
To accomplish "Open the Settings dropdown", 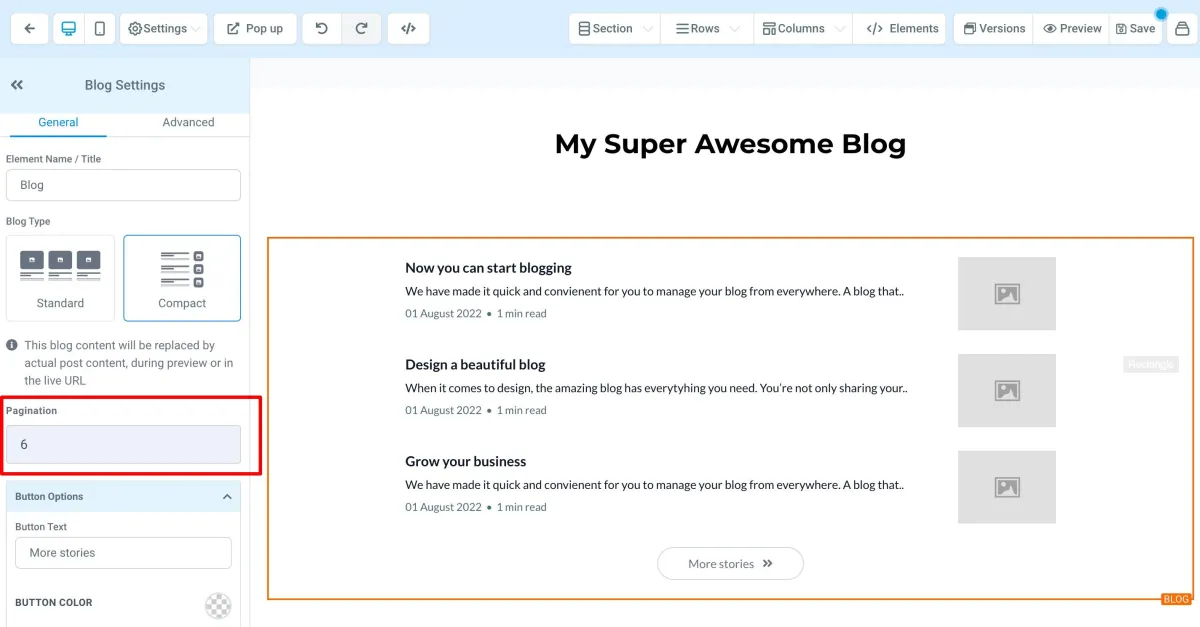I will (164, 29).
